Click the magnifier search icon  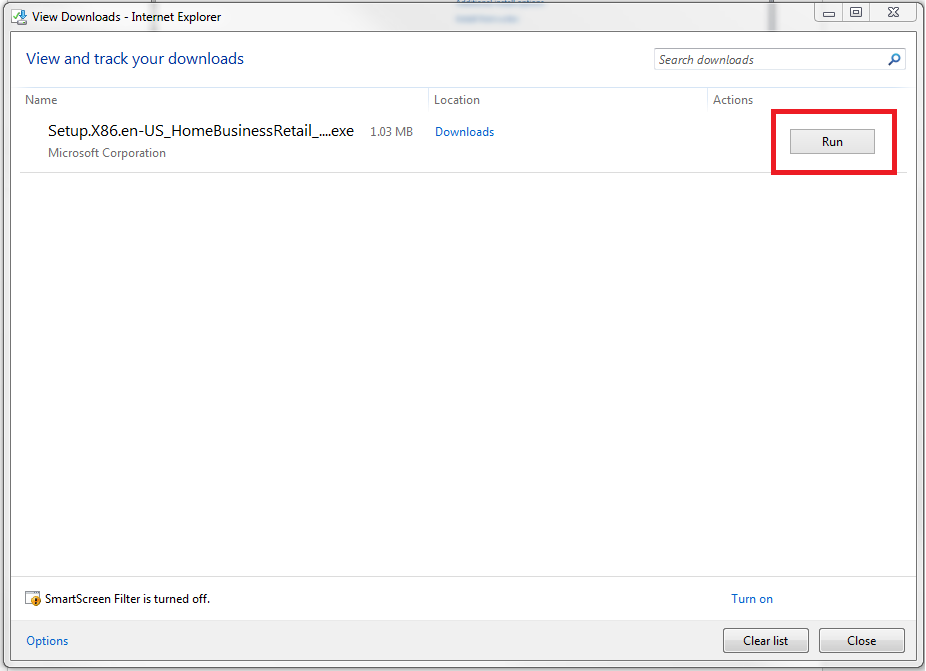click(x=895, y=60)
